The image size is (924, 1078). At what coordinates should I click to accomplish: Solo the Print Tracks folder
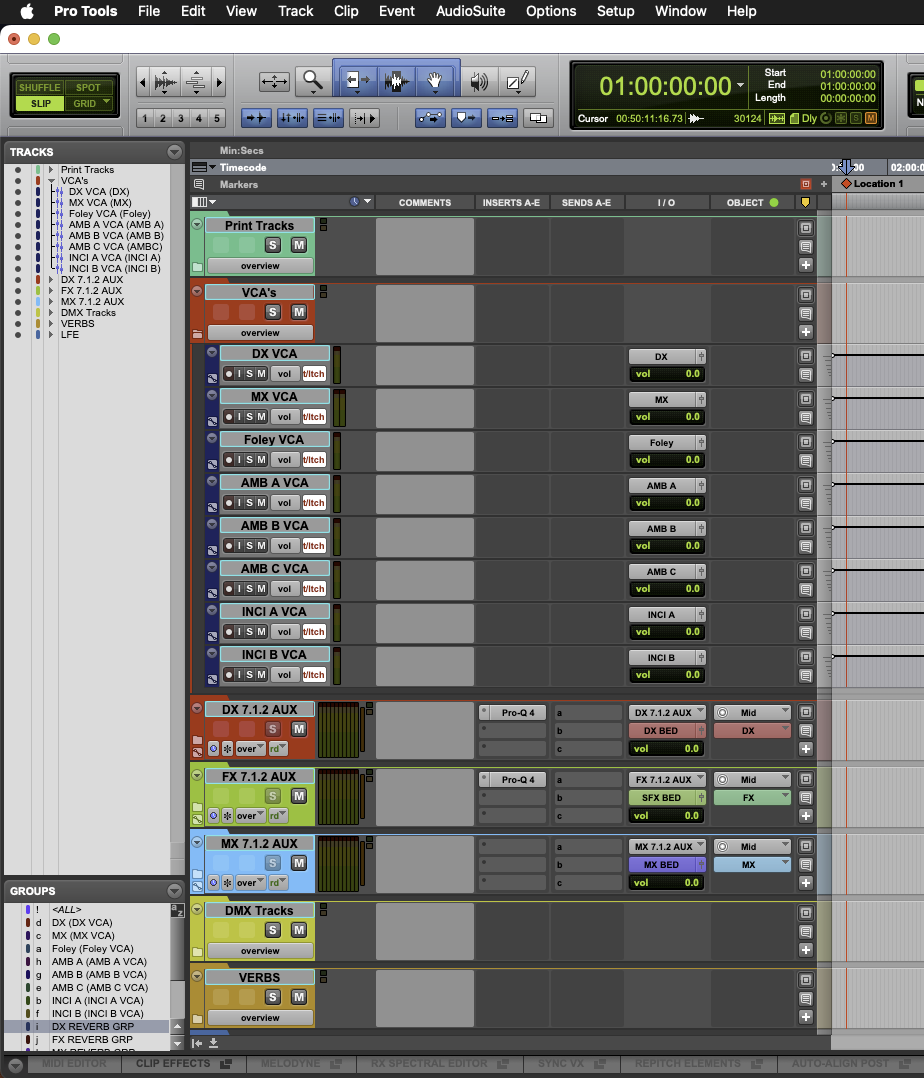pos(273,245)
